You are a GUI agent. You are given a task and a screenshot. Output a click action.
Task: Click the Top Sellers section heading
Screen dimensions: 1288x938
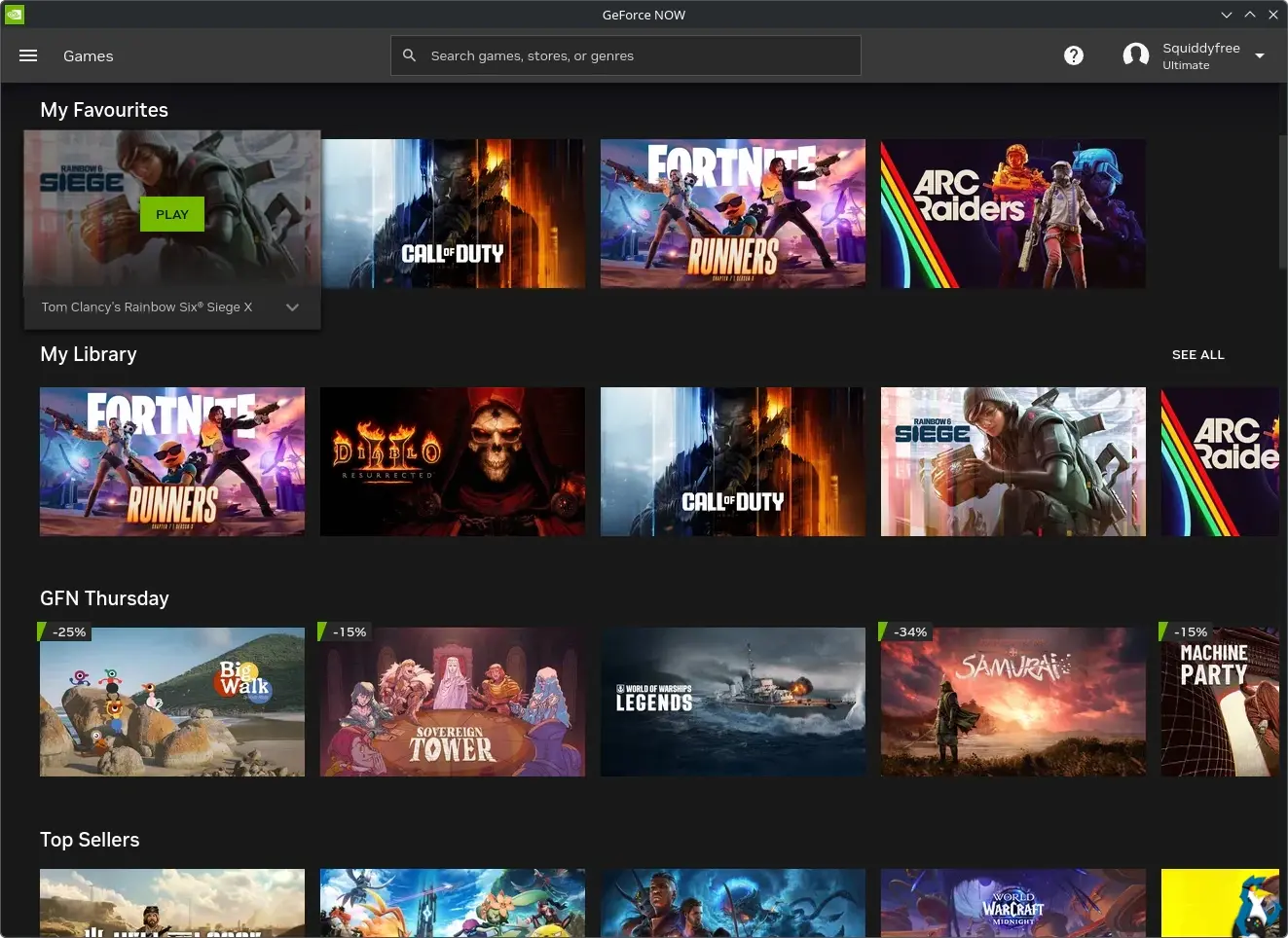90,840
